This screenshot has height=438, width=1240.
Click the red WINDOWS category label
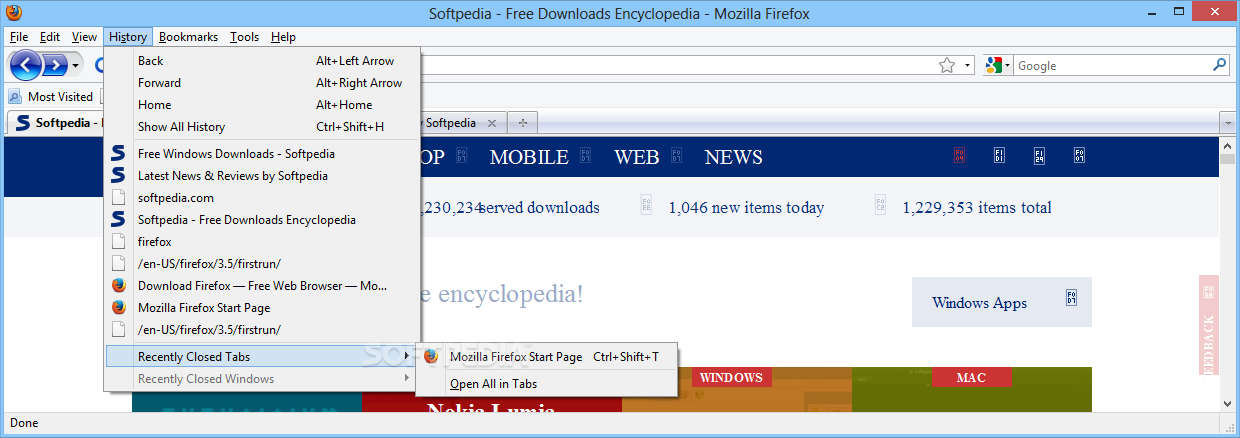pos(731,378)
